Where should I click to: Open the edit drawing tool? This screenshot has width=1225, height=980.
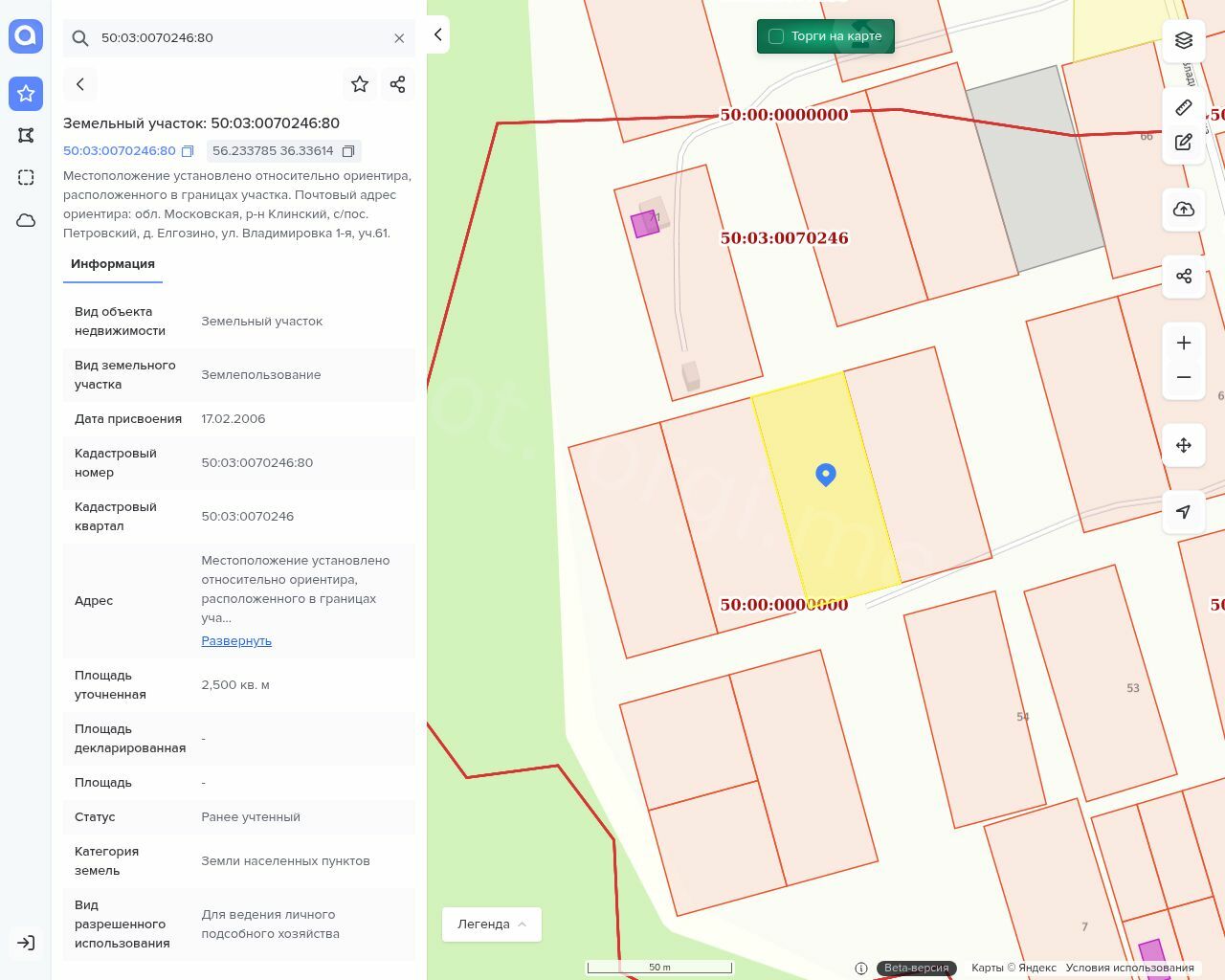(1184, 142)
